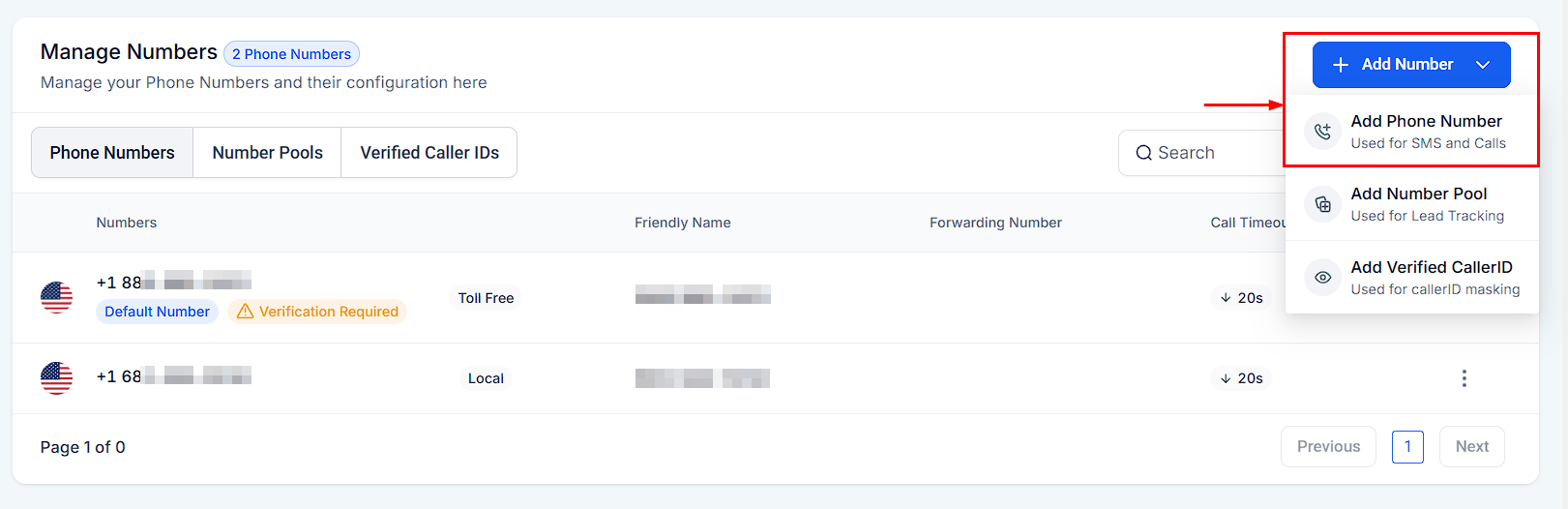Click the warning triangle on Verification Required
This screenshot has height=509, width=1568.
[245, 312]
